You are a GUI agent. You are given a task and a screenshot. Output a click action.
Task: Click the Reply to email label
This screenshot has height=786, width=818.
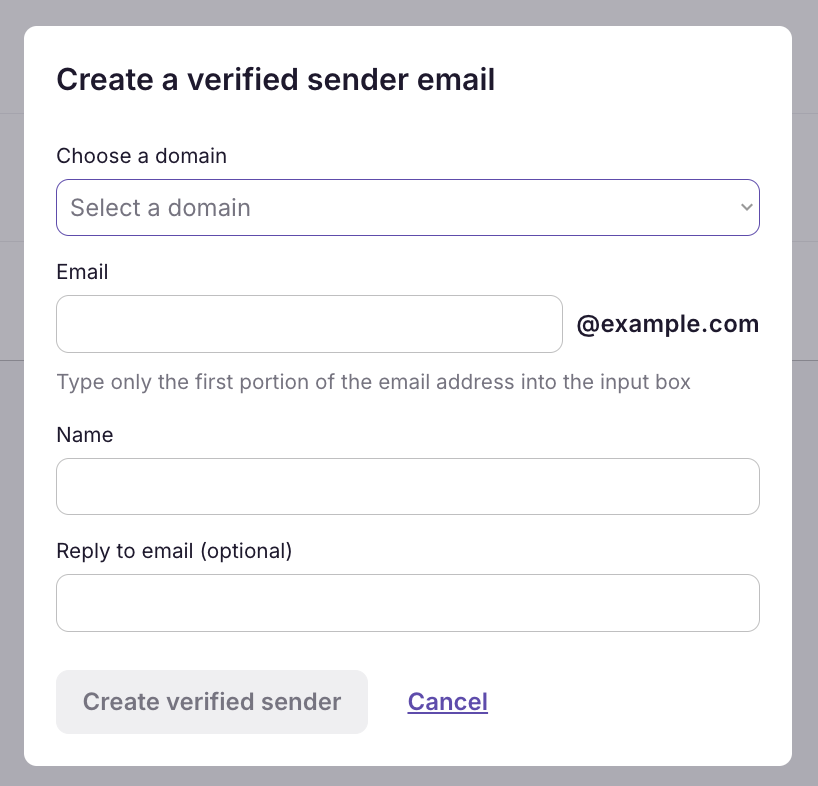pos(174,551)
